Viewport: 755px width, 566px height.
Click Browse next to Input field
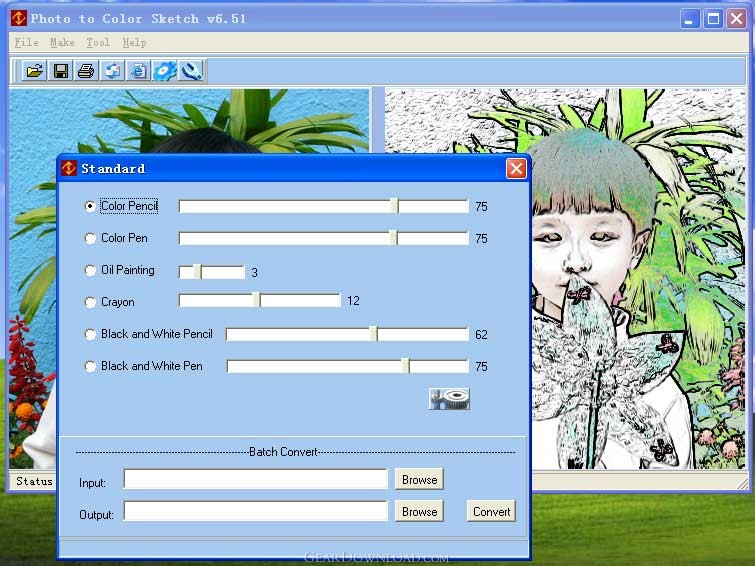point(419,480)
